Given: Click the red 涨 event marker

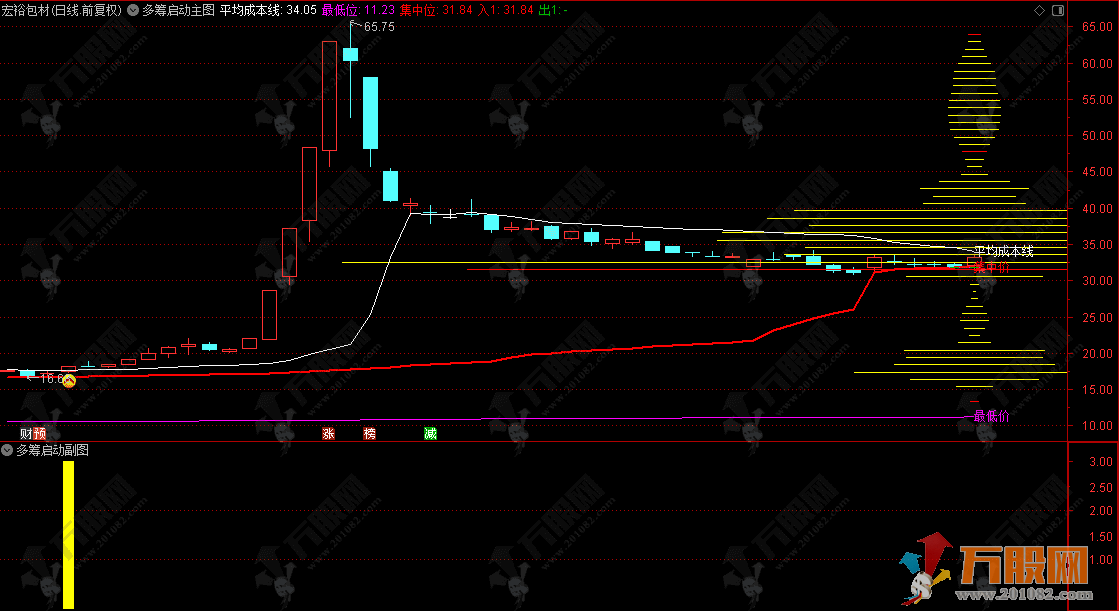Looking at the screenshot, I should click(x=328, y=434).
